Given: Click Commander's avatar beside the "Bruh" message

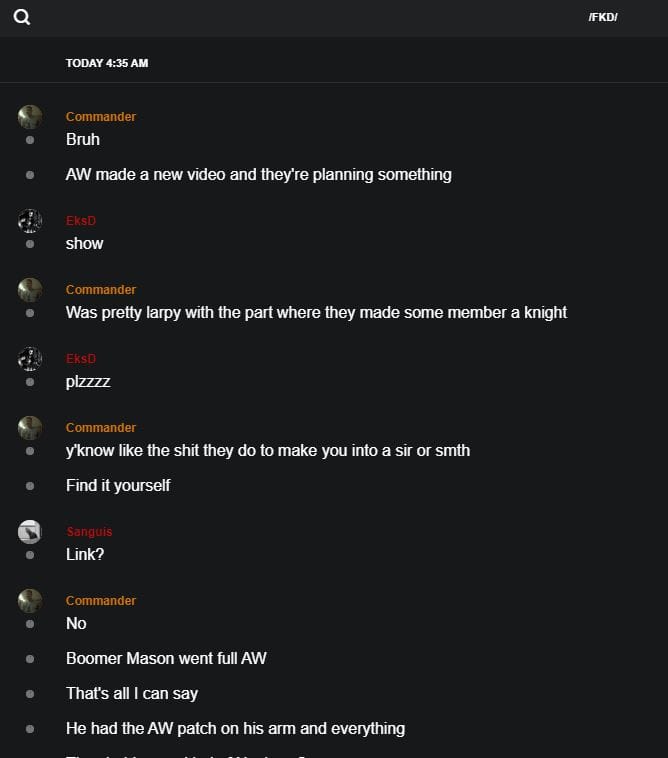Looking at the screenshot, I should 30,117.
